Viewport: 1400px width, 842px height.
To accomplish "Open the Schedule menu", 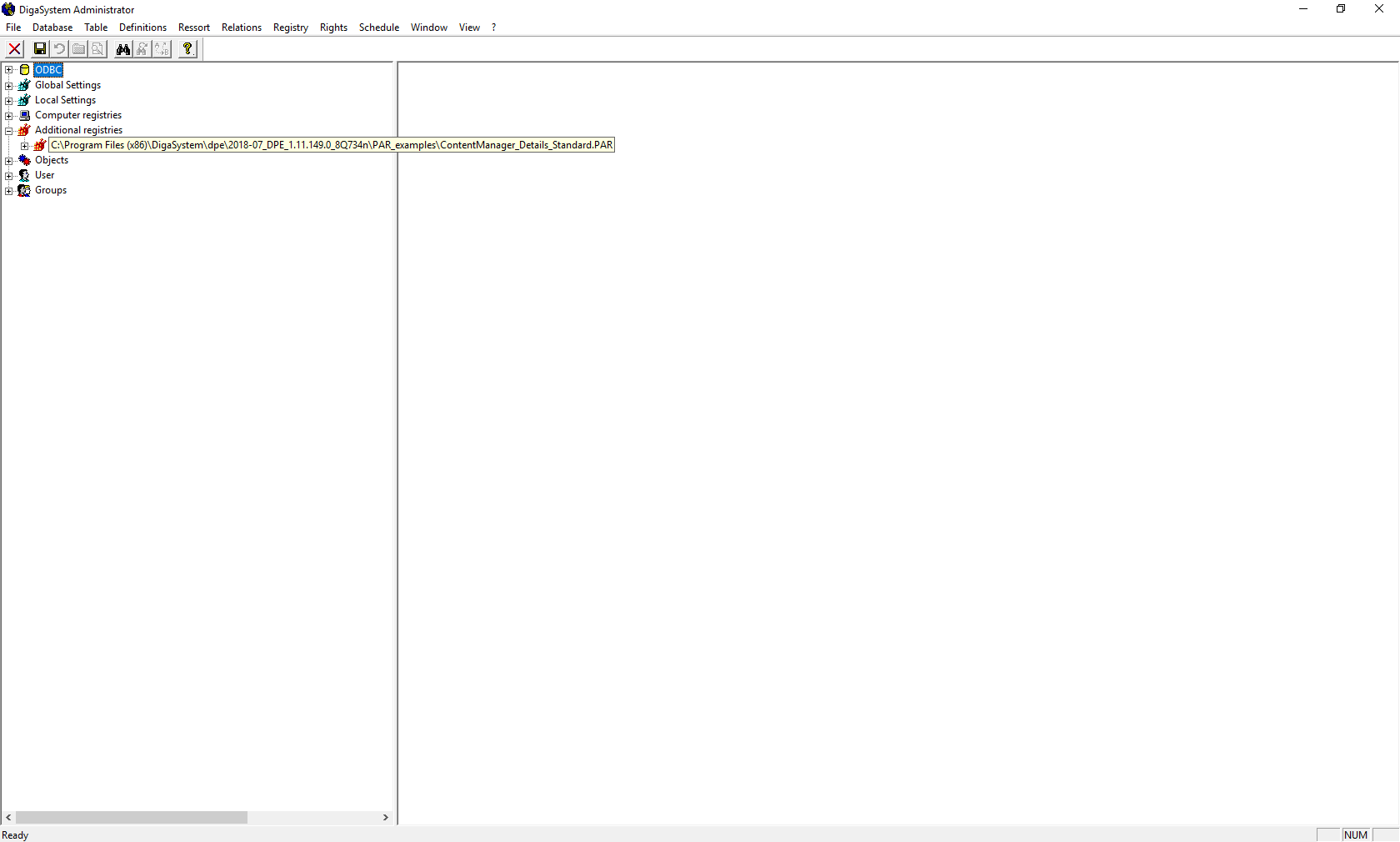I will pyautogui.click(x=378, y=28).
